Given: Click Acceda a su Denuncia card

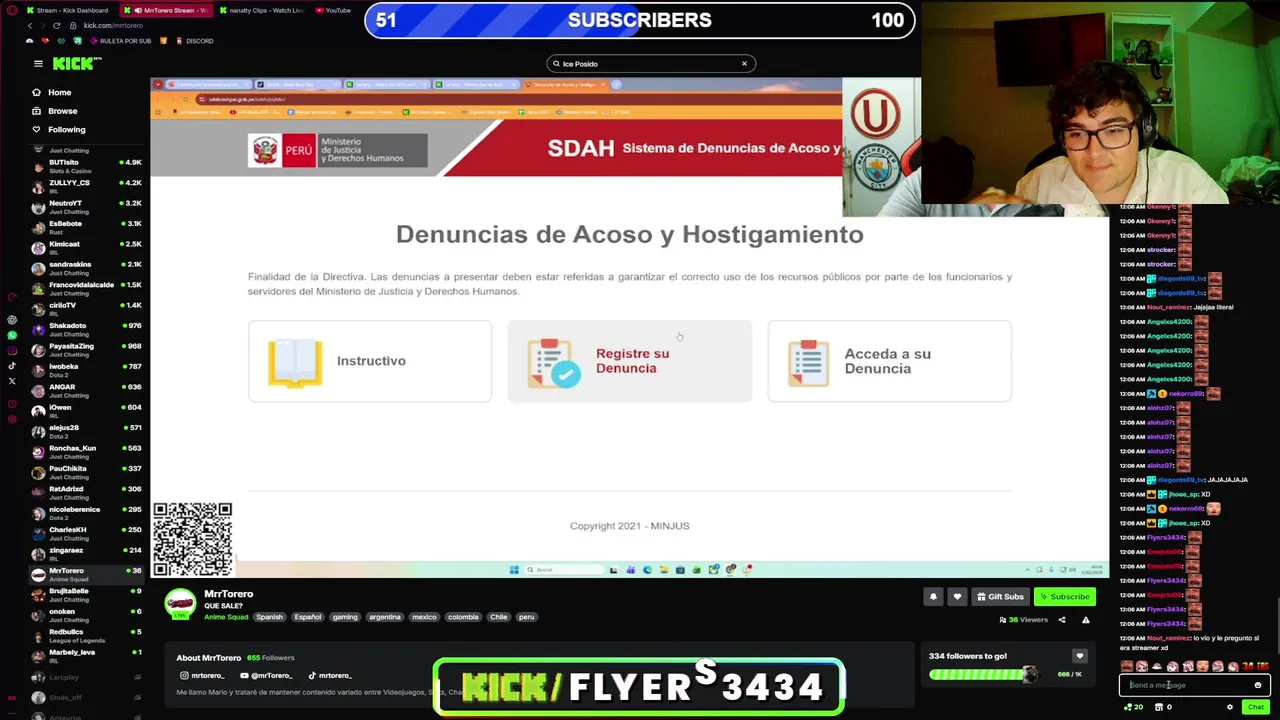Looking at the screenshot, I should click(889, 361).
